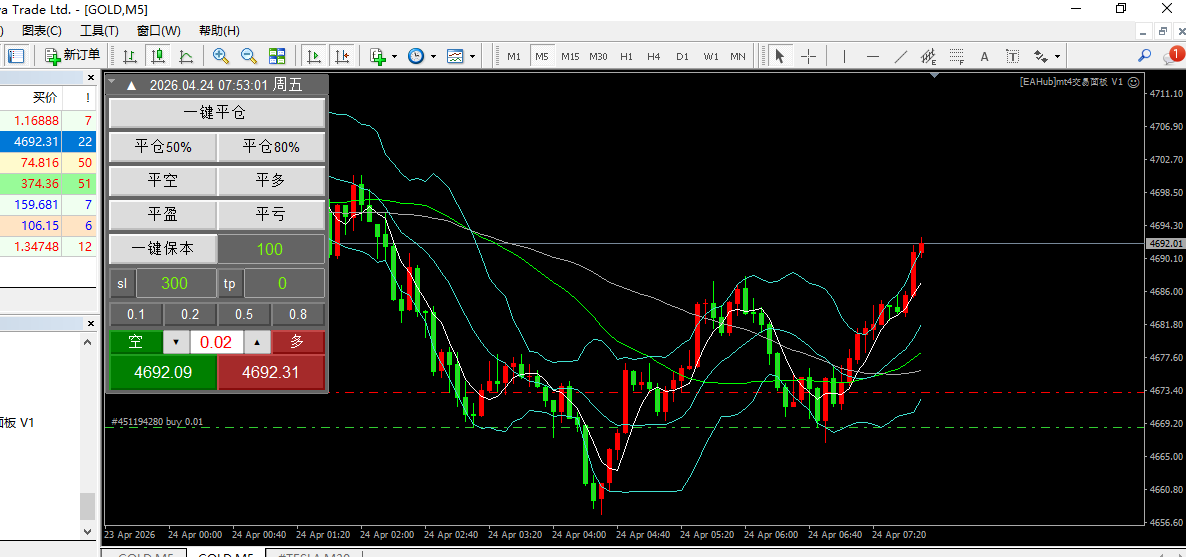Select the M1 timeframe

[x=514, y=56]
